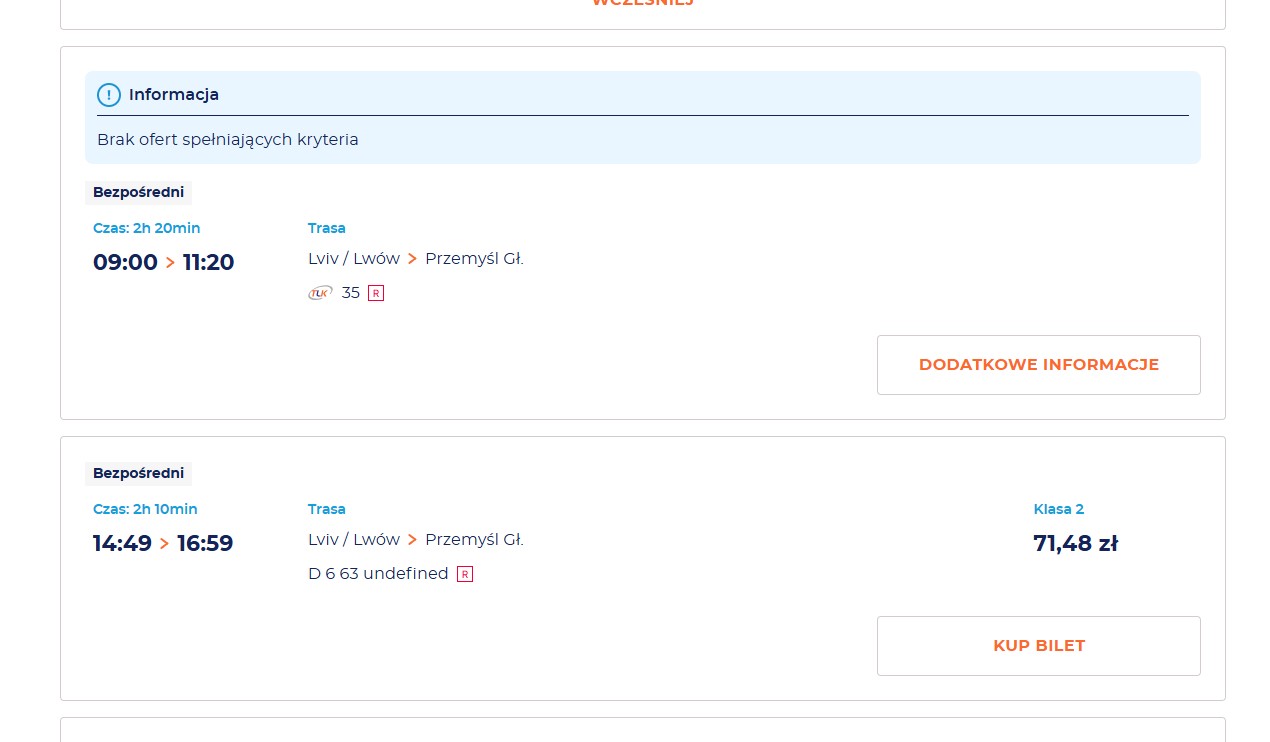
Task: Click Lviv / Lwów on the 14:49 route
Action: 354,540
